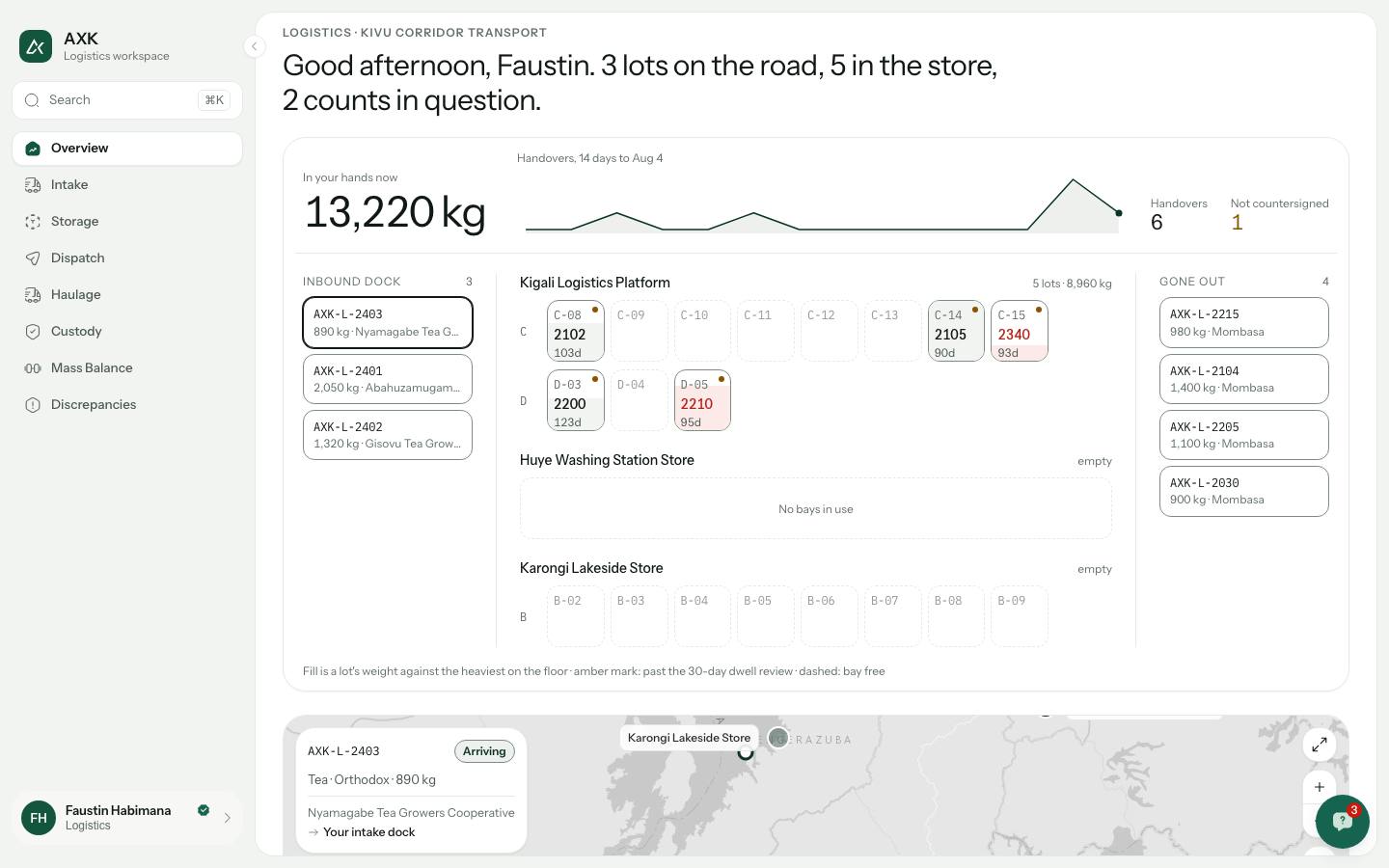Viewport: 1389px width, 868px height.
Task: Click the Mass Balance icon
Action: point(33,368)
